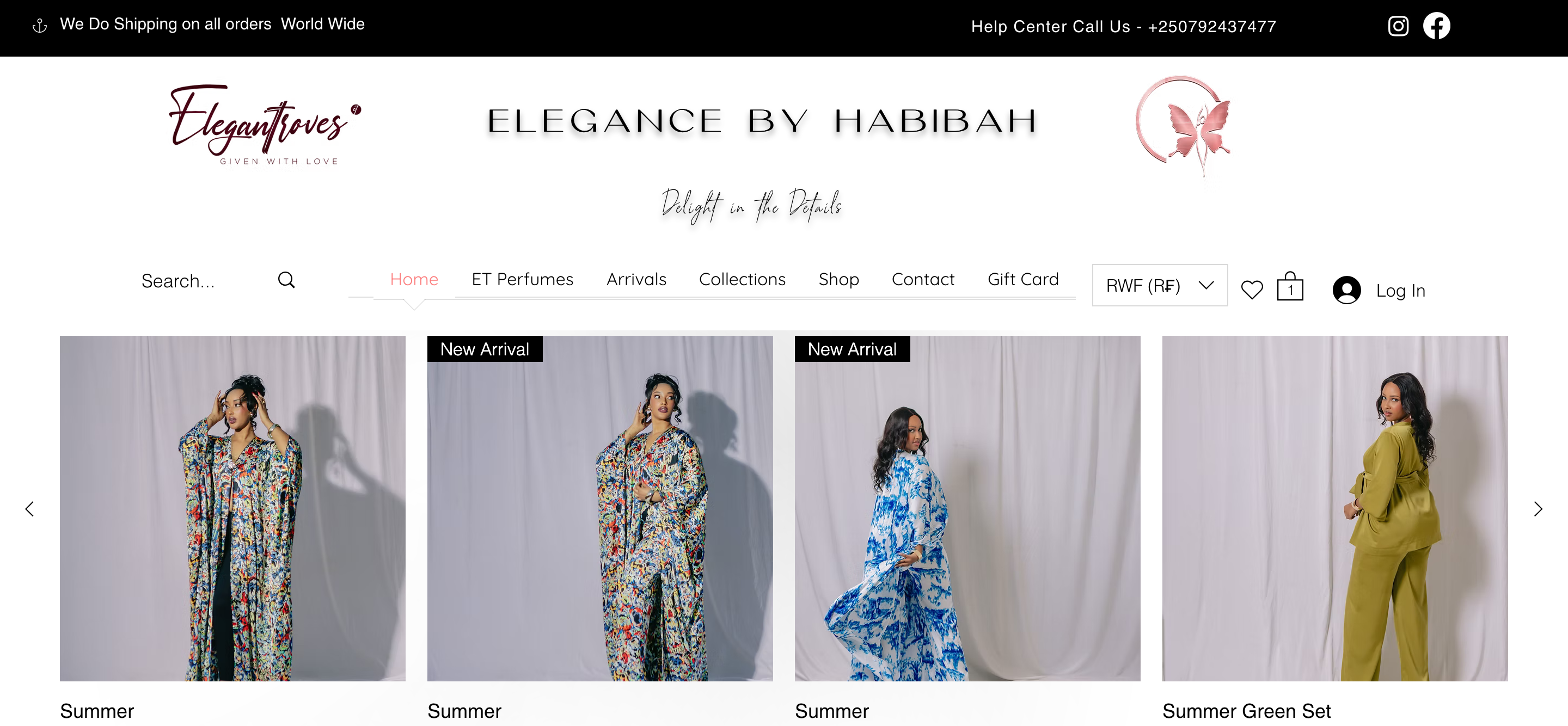Click the Log In link

point(1401,290)
